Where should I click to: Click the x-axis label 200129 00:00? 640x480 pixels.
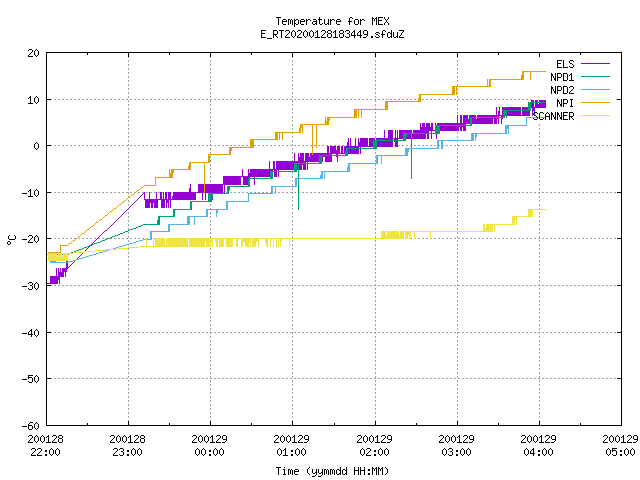pos(209,446)
